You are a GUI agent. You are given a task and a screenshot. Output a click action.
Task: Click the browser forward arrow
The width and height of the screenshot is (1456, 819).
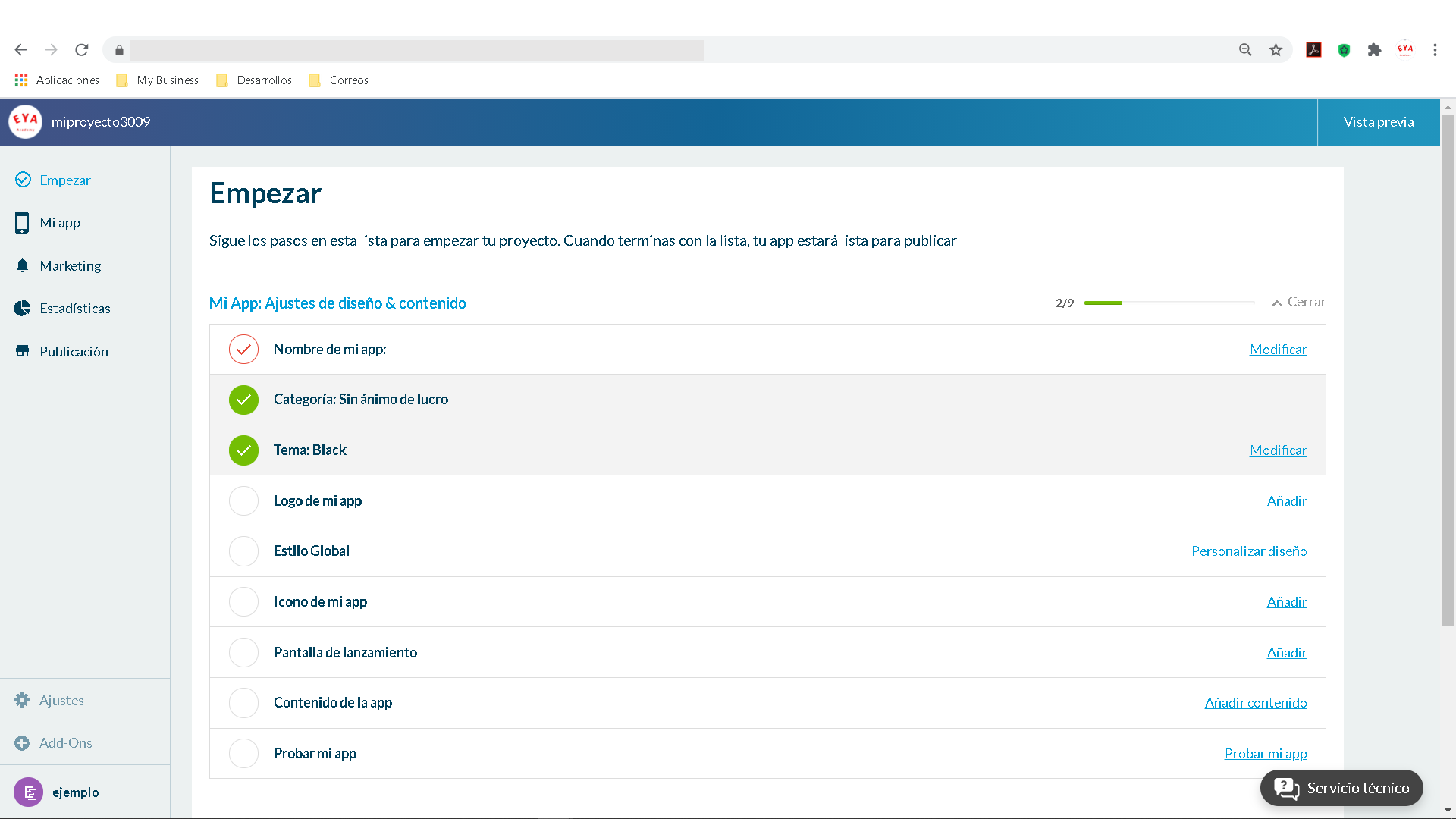51,50
